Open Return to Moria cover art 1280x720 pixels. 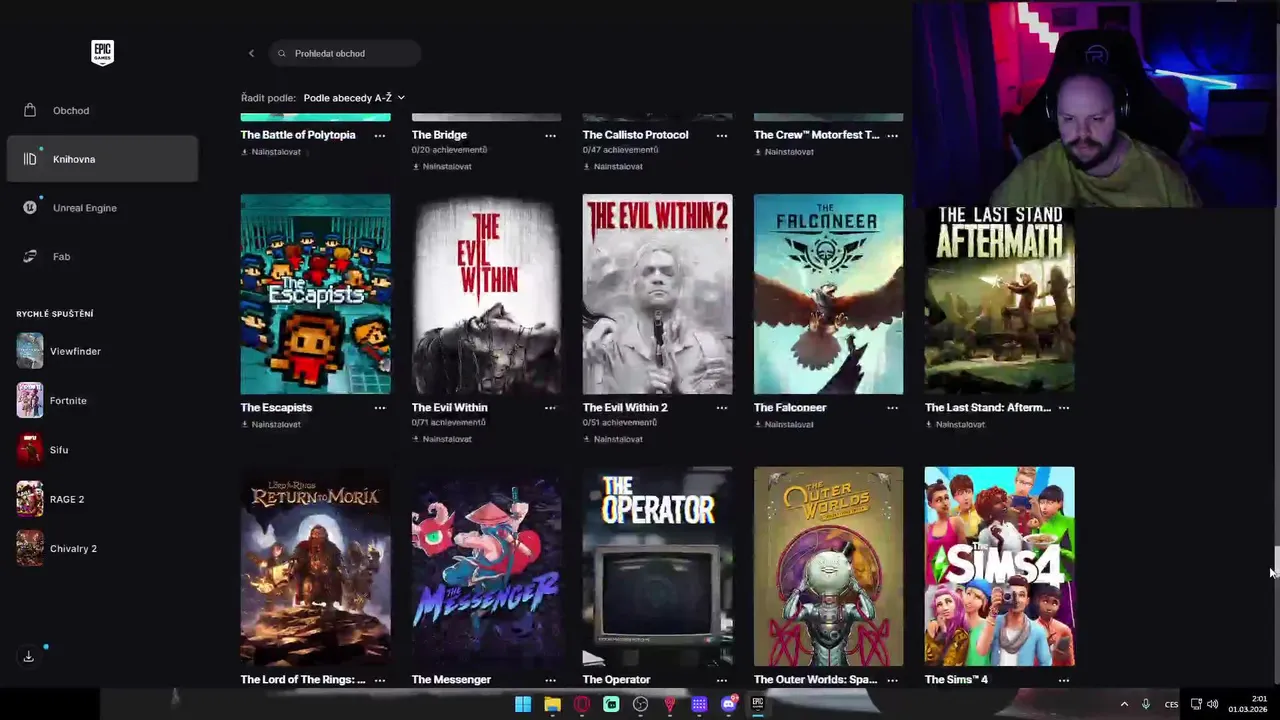tap(316, 566)
